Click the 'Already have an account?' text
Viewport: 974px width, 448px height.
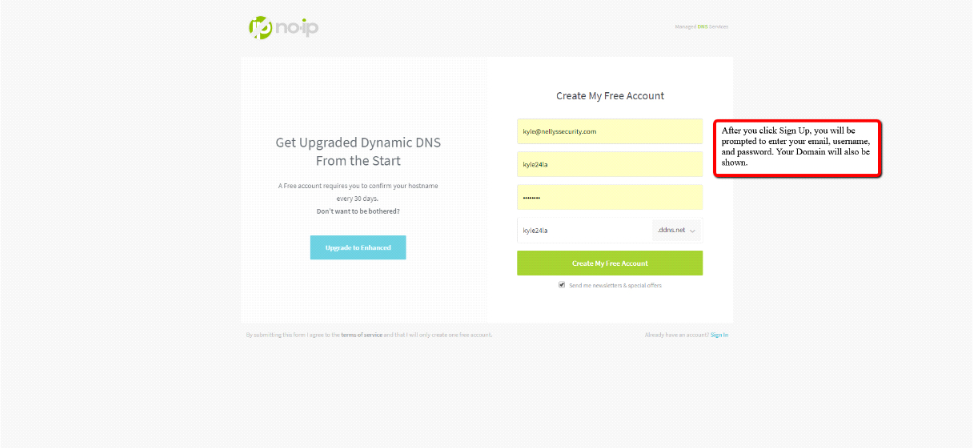[677, 335]
